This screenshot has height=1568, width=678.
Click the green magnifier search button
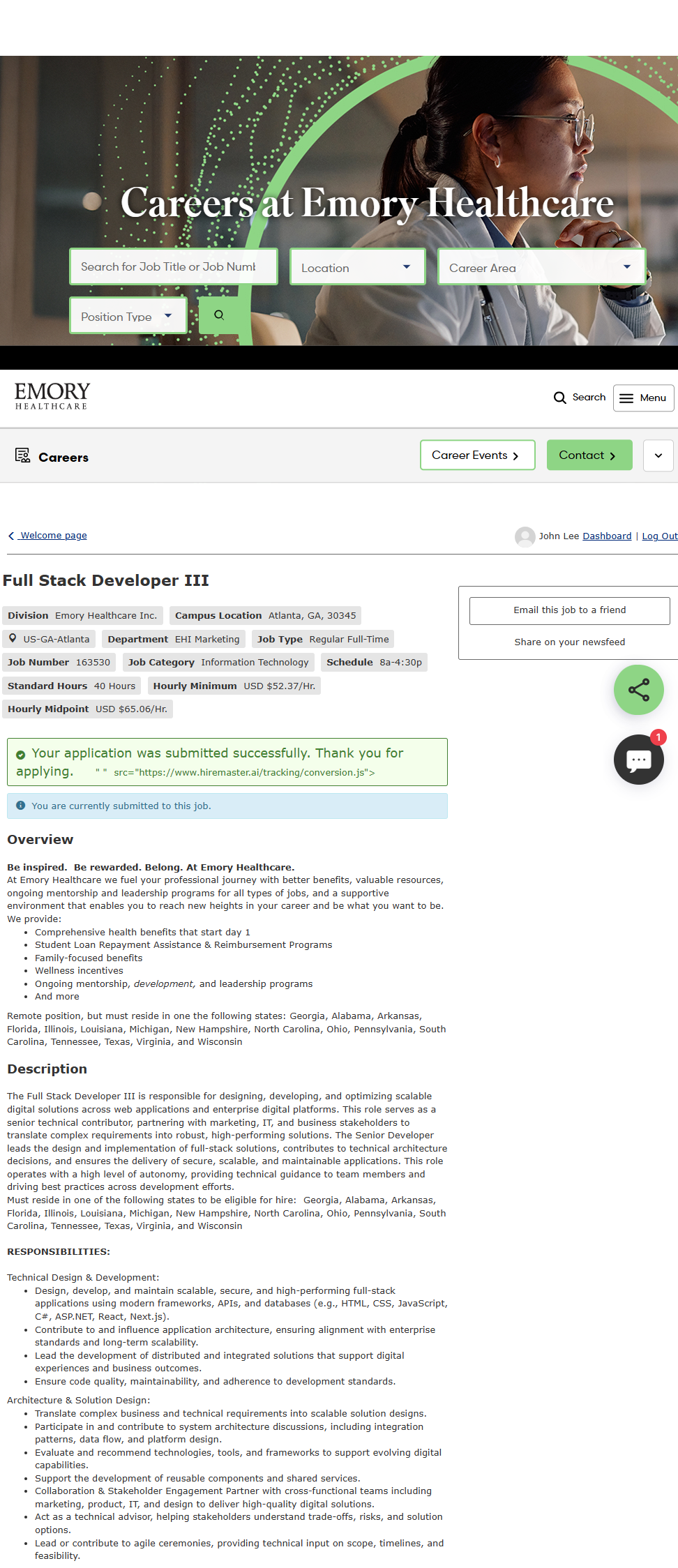click(219, 315)
